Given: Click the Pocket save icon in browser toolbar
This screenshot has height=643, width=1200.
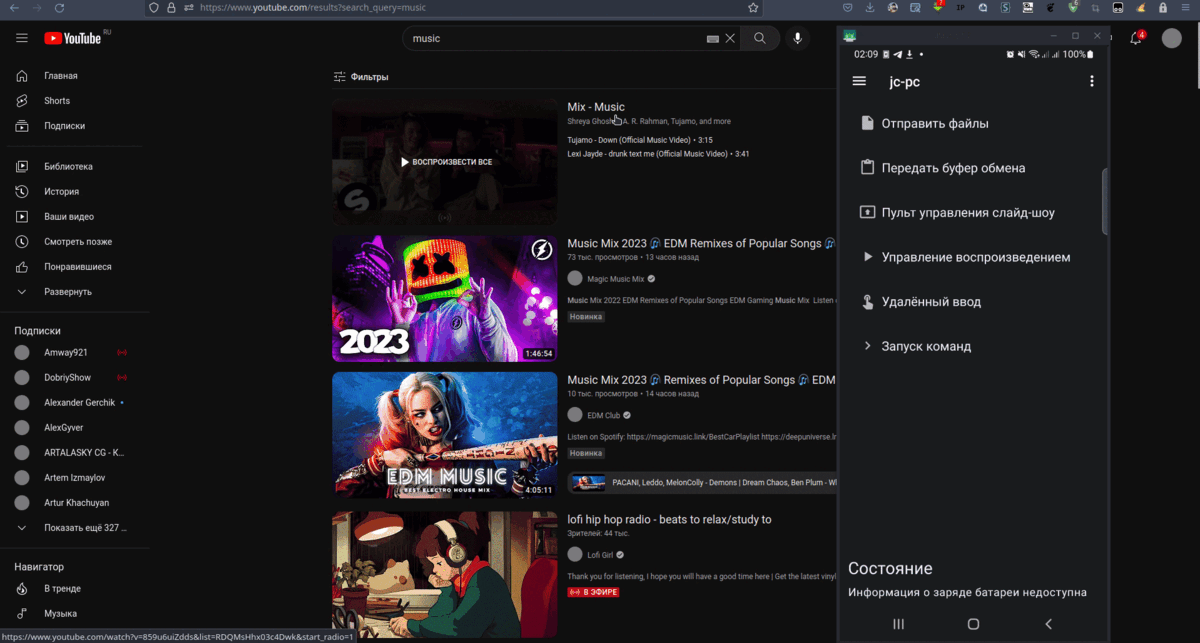Looking at the screenshot, I should pyautogui.click(x=847, y=8).
